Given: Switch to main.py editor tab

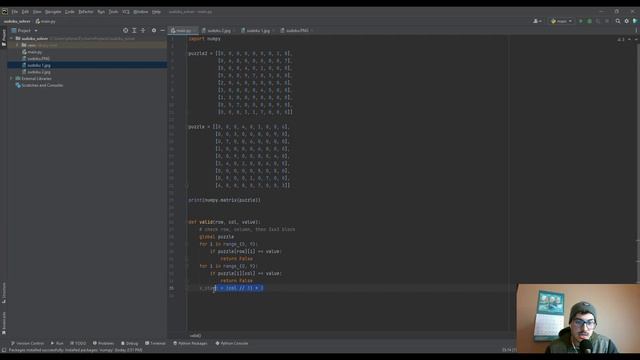Looking at the screenshot, I should pos(182,31).
